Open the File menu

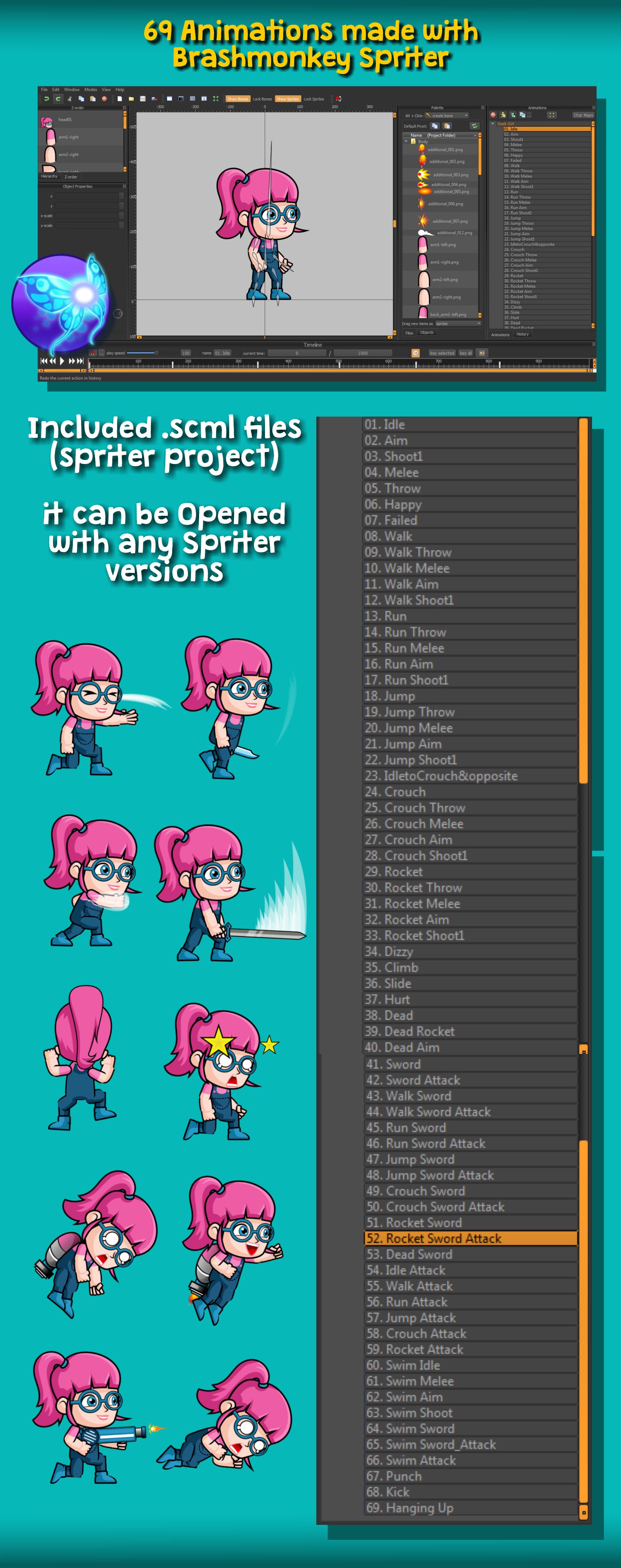(x=44, y=89)
